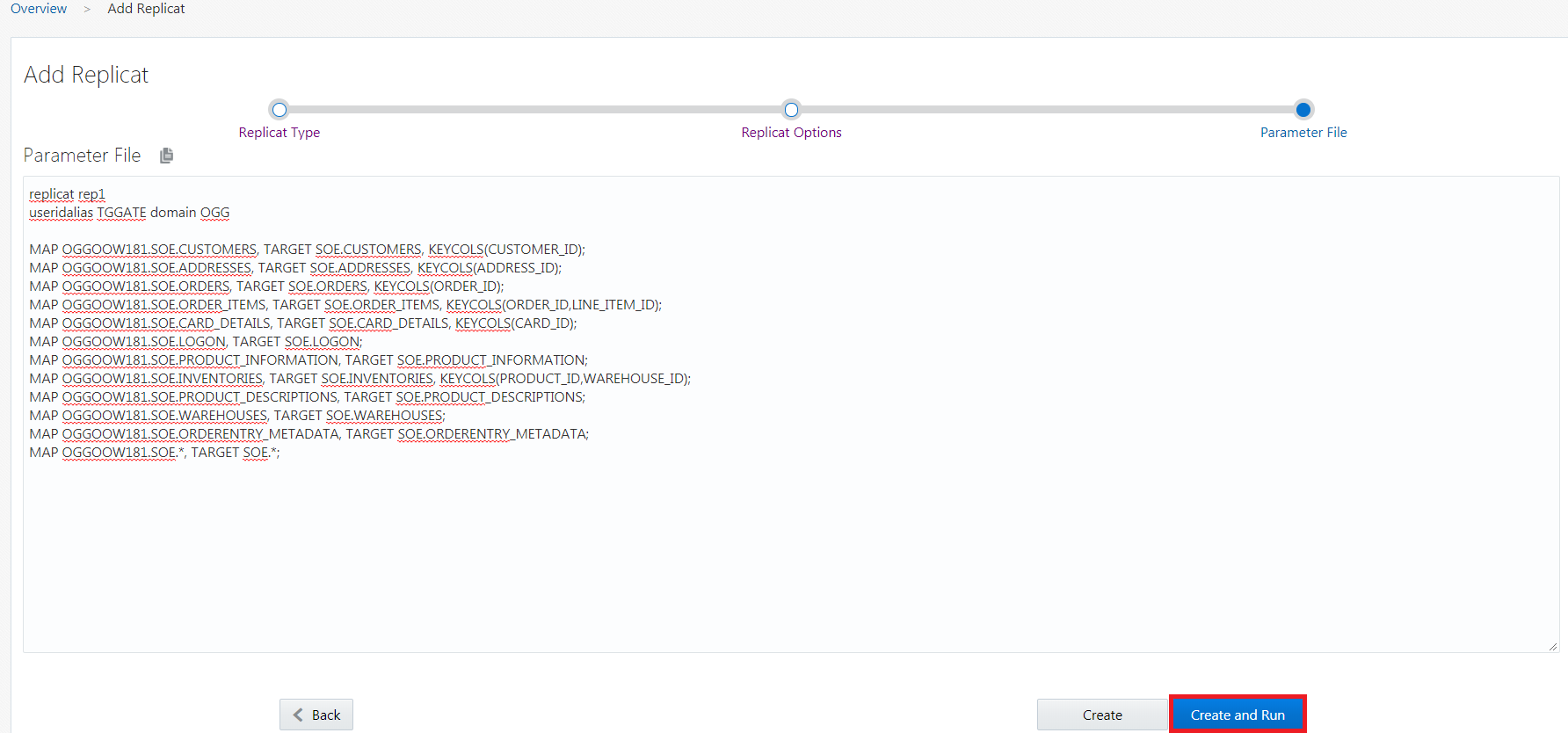Select the Parameter File step circle
The image size is (1568, 733).
point(1303,110)
